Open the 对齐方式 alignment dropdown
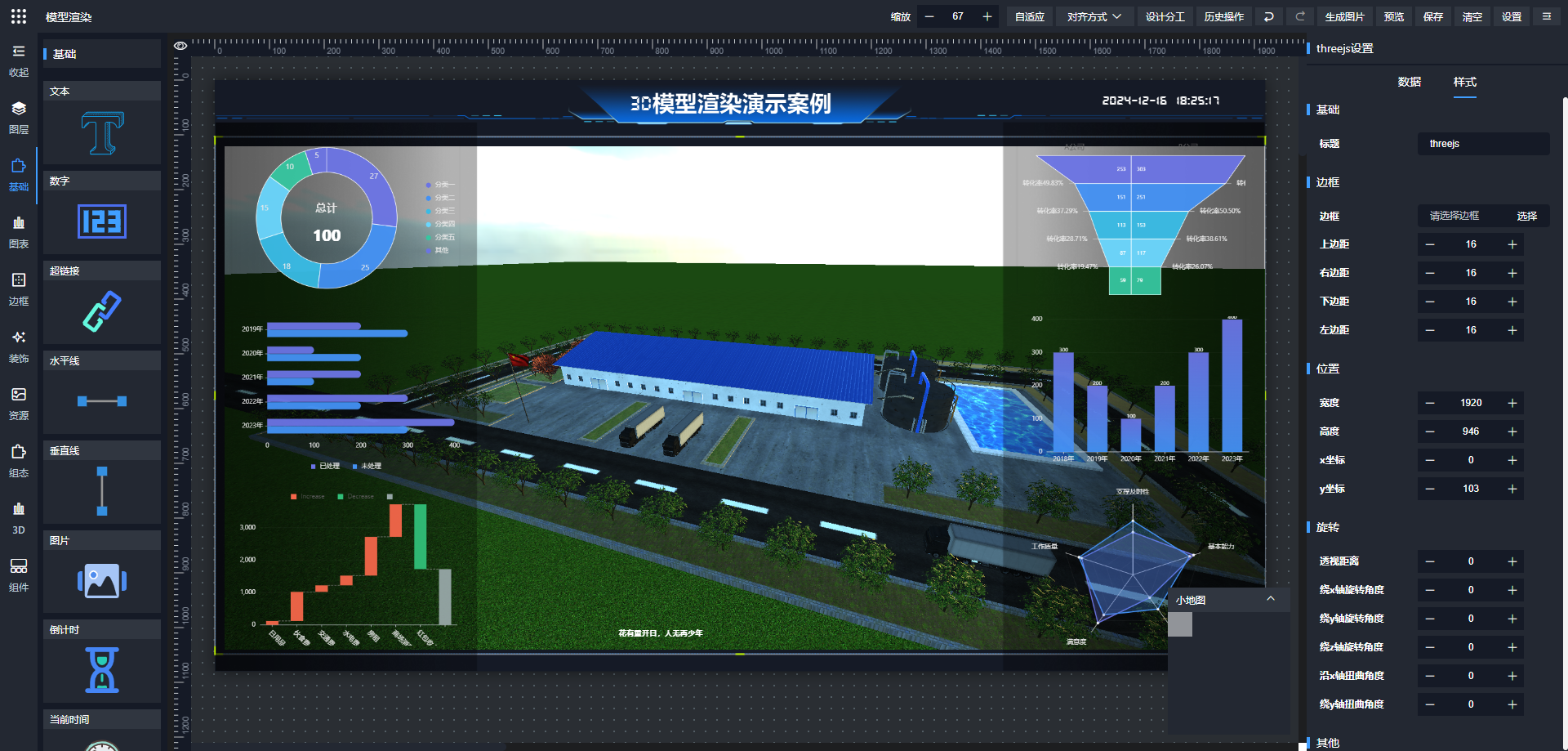This screenshot has height=751, width=1568. point(1094,16)
